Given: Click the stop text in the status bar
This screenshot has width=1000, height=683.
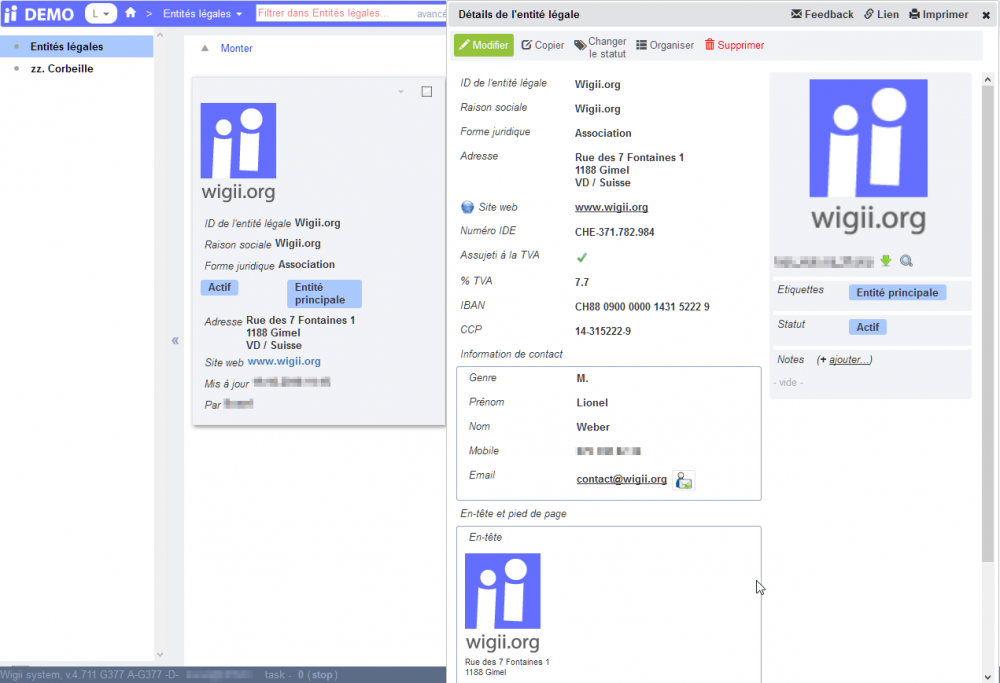Looking at the screenshot, I should coord(322,675).
